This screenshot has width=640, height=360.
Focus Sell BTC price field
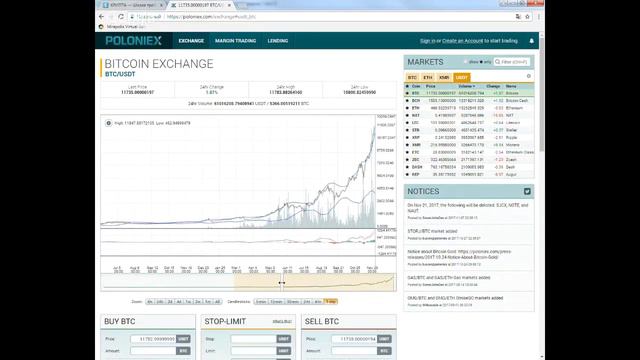pyautogui.click(x=354, y=339)
